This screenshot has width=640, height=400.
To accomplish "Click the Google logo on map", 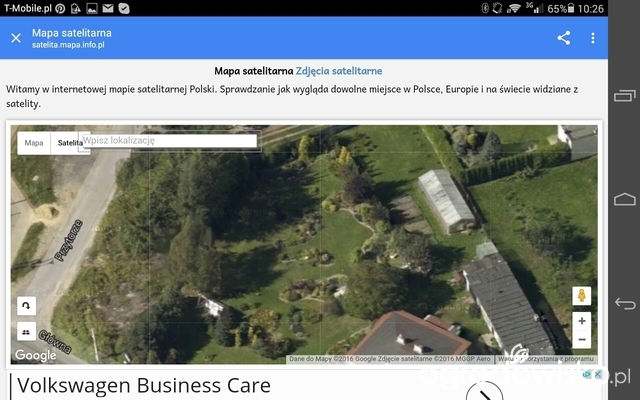I will click(36, 355).
